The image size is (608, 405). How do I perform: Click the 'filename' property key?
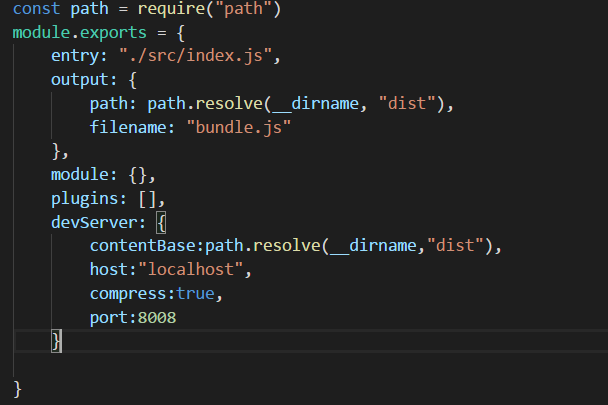[x=128, y=127]
